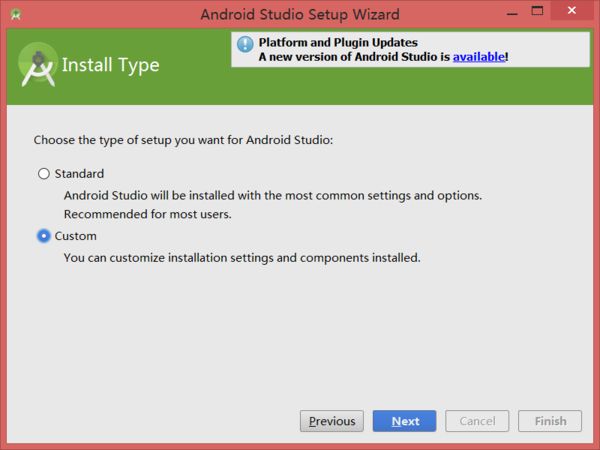600x450 pixels.
Task: Click the 'Install Type' heading text
Action: point(111,65)
